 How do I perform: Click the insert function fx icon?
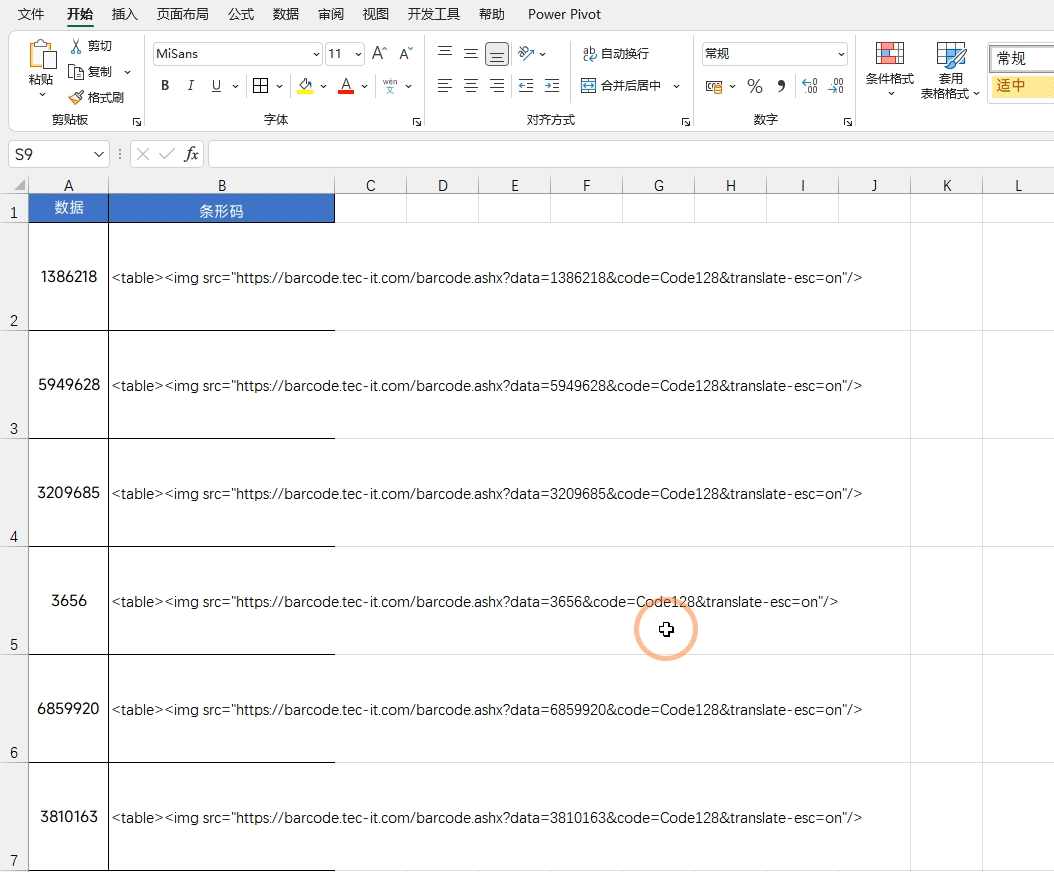coord(191,154)
